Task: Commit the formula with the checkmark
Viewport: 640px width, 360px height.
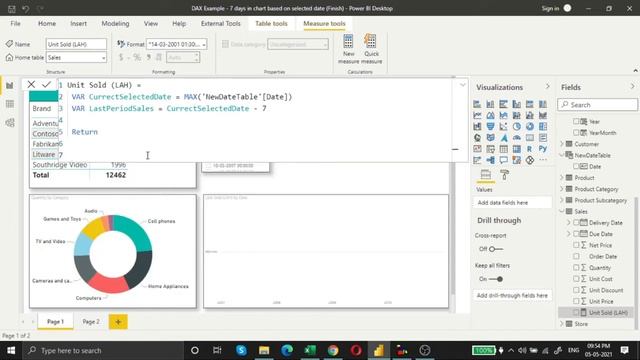Action: coord(46,84)
